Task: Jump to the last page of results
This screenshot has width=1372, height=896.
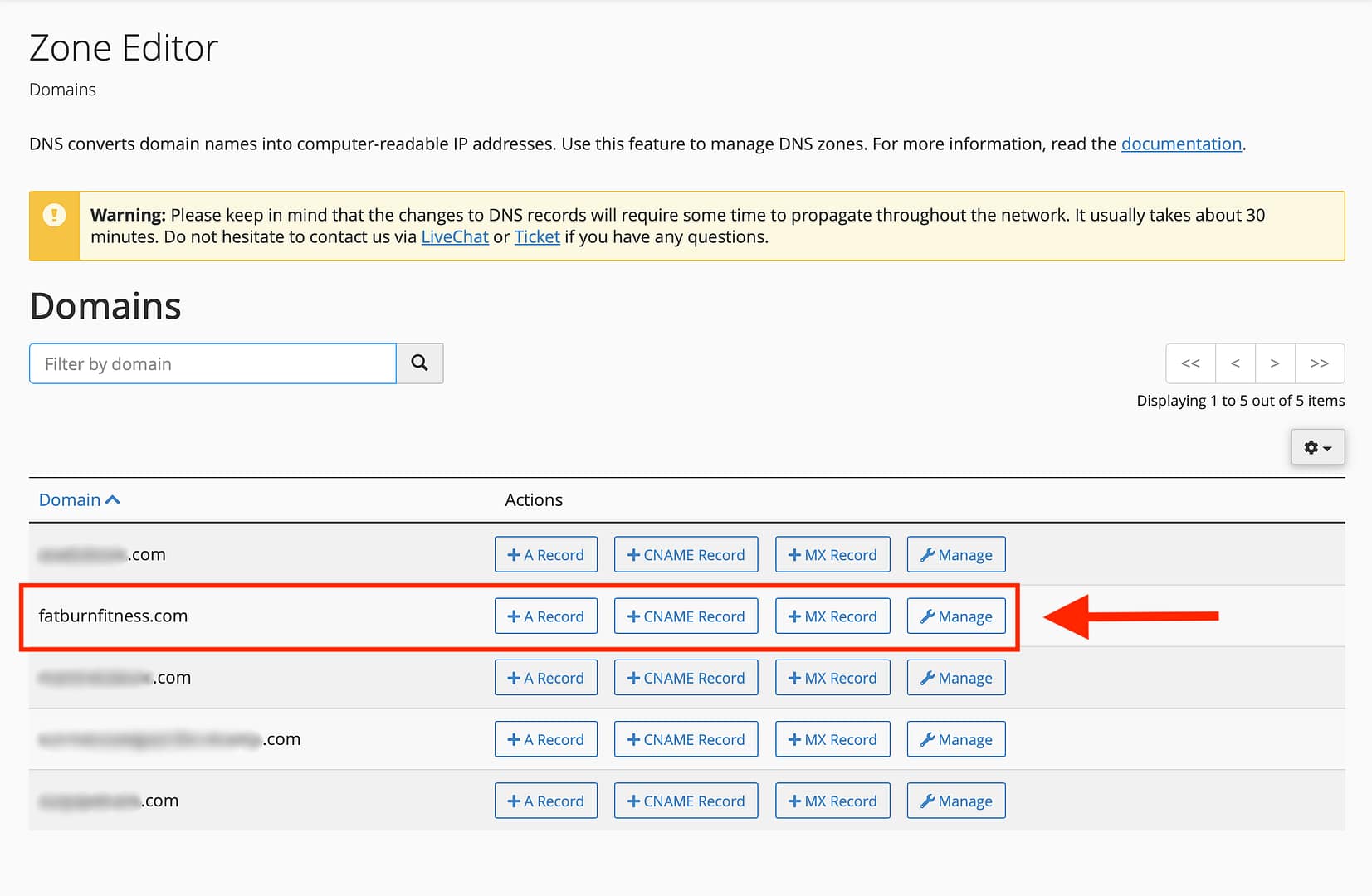Action: (x=1319, y=363)
